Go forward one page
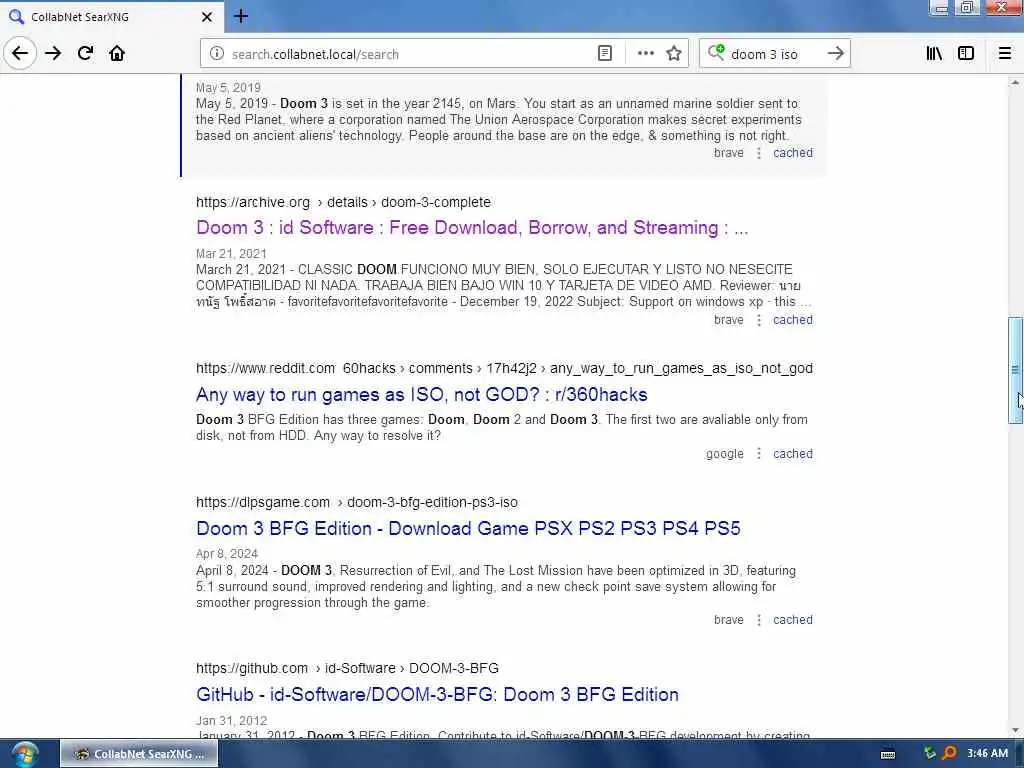This screenshot has height=768, width=1024. (53, 54)
